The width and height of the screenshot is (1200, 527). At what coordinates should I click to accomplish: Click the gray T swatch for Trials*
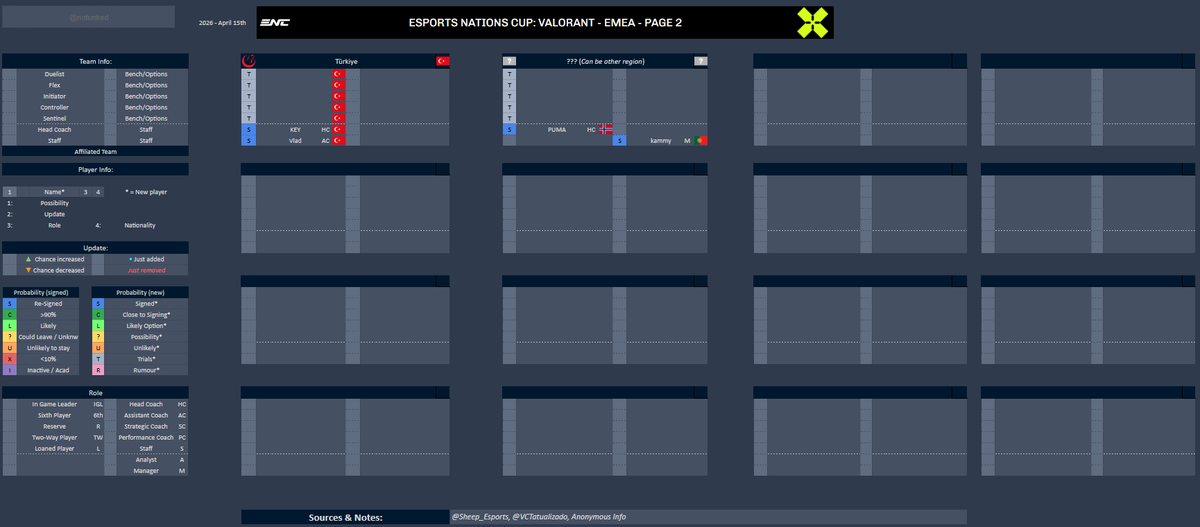point(98,358)
